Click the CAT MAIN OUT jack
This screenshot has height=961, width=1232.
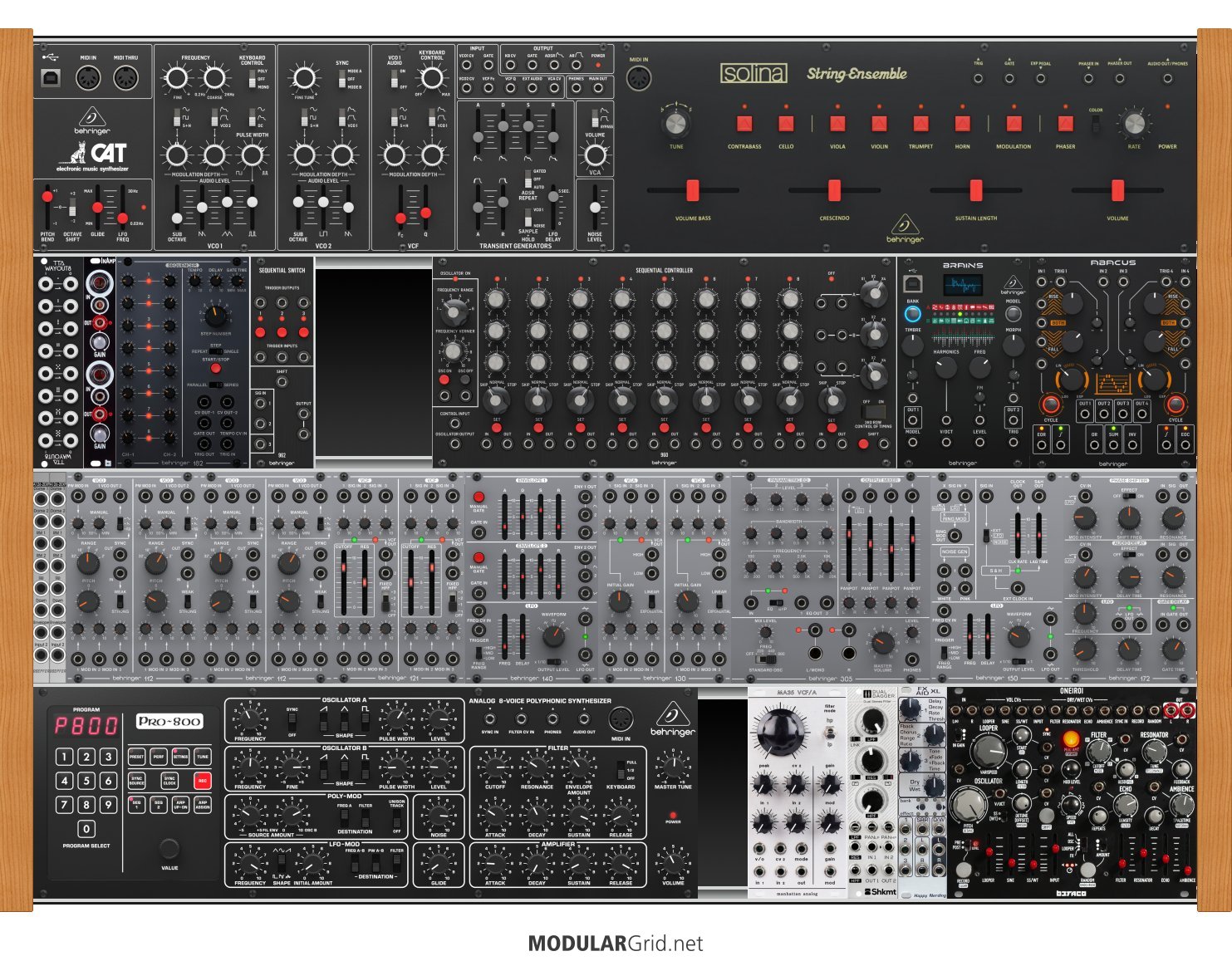597,89
